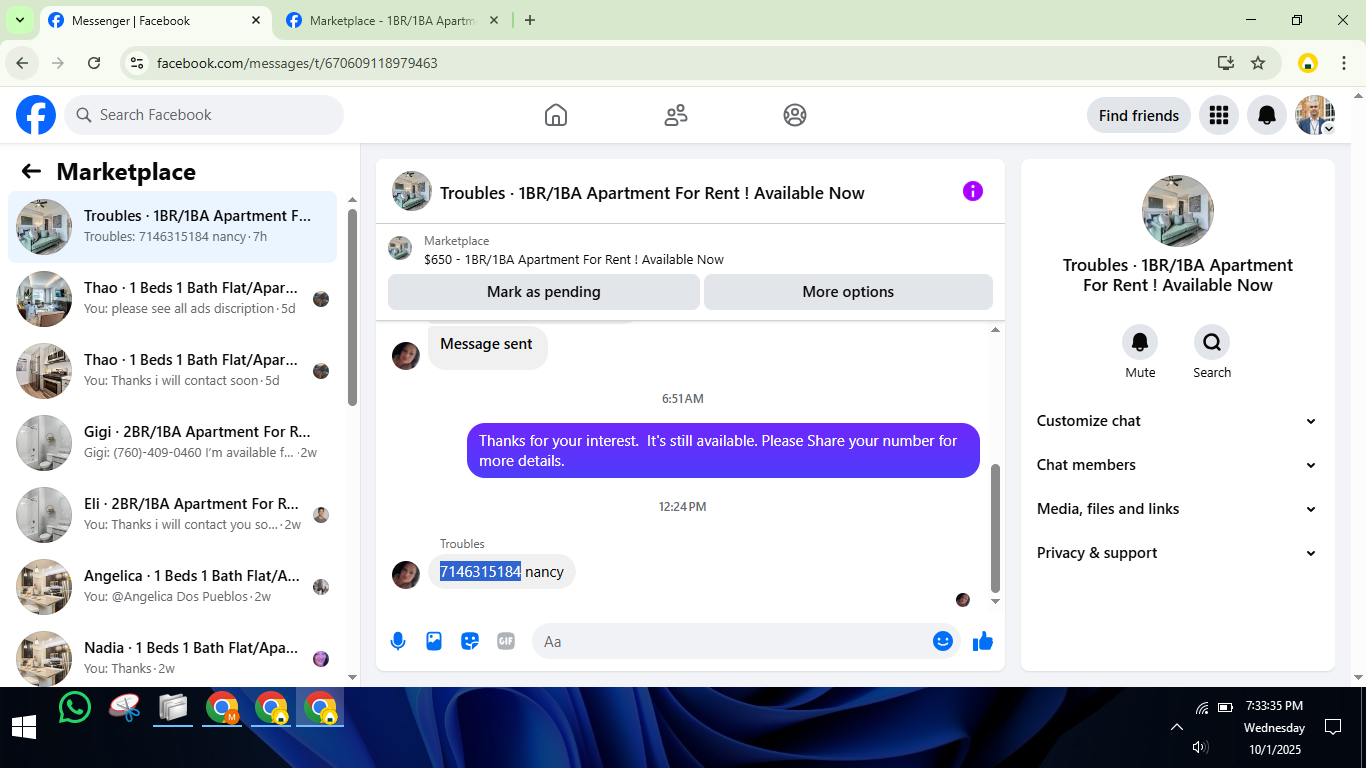Open the Angelica 1 Beds conversation
This screenshot has width=1366, height=768.
[x=173, y=587]
